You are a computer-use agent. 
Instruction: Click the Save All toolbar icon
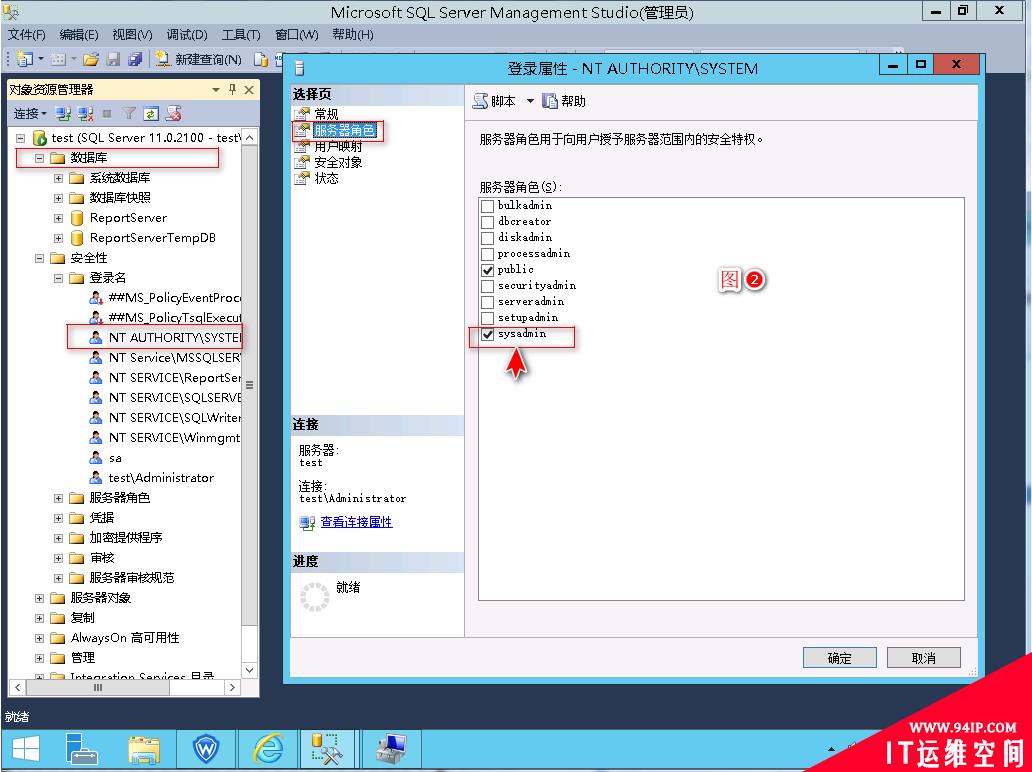pyautogui.click(x=135, y=59)
